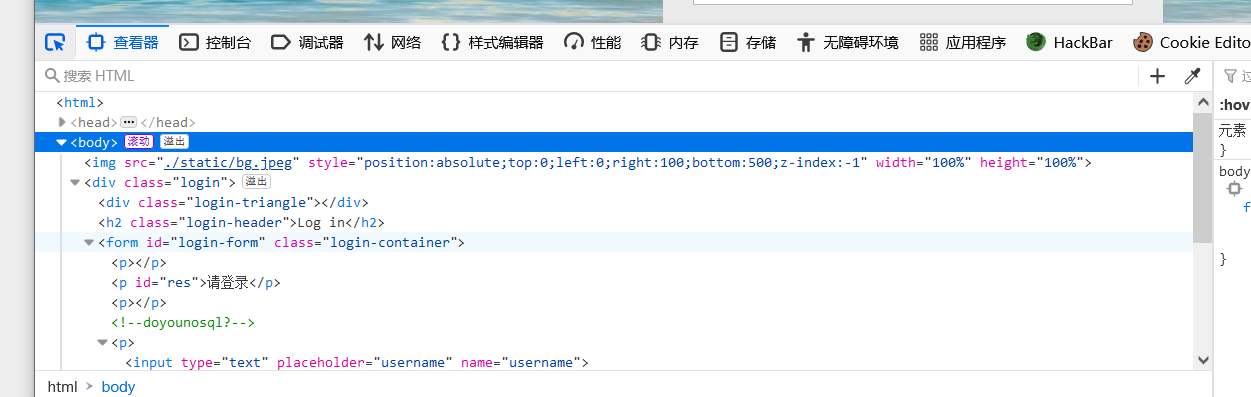
Task: Open the 控制台 console tab
Action: 215,42
